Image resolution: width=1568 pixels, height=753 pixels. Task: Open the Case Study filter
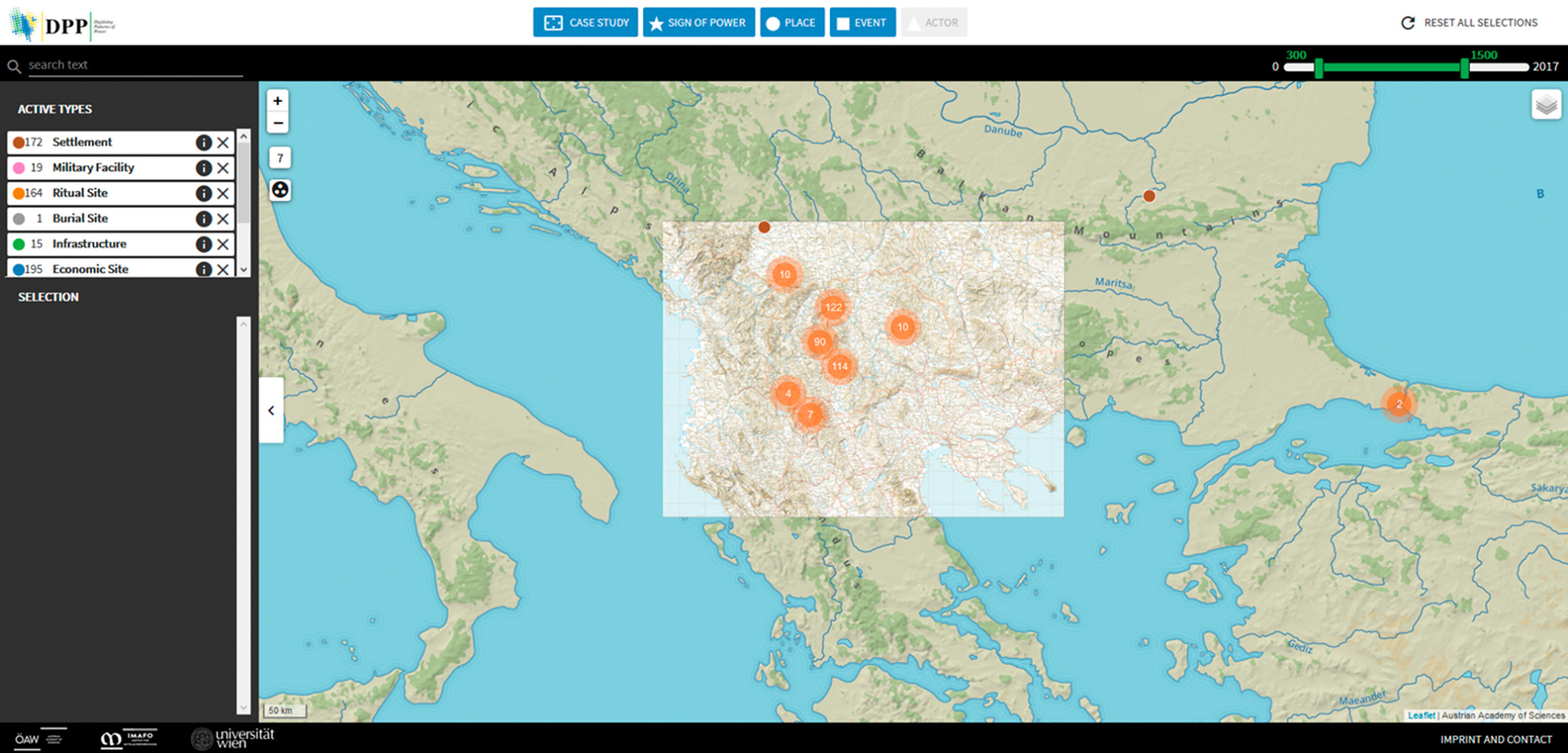[x=585, y=23]
